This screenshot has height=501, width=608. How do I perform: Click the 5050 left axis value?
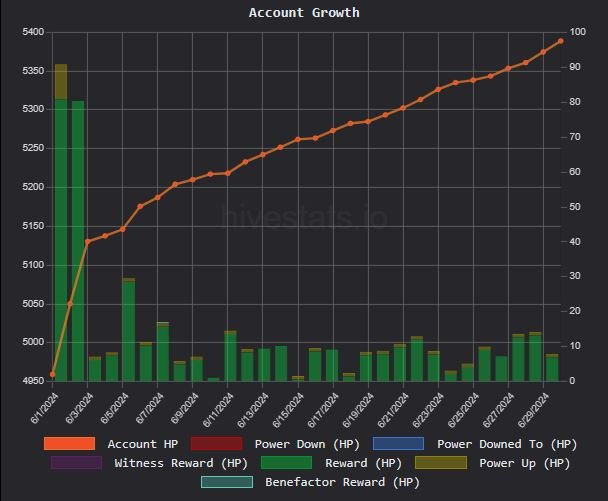(33, 304)
